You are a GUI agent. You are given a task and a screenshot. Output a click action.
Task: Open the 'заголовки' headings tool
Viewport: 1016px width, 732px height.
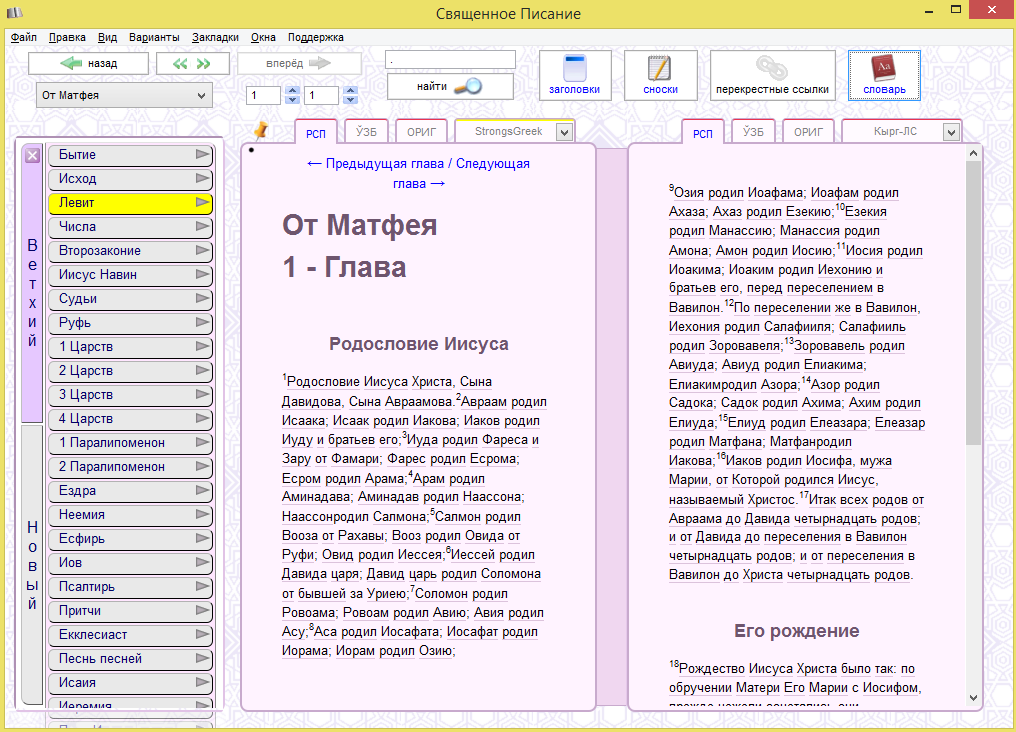(x=575, y=75)
